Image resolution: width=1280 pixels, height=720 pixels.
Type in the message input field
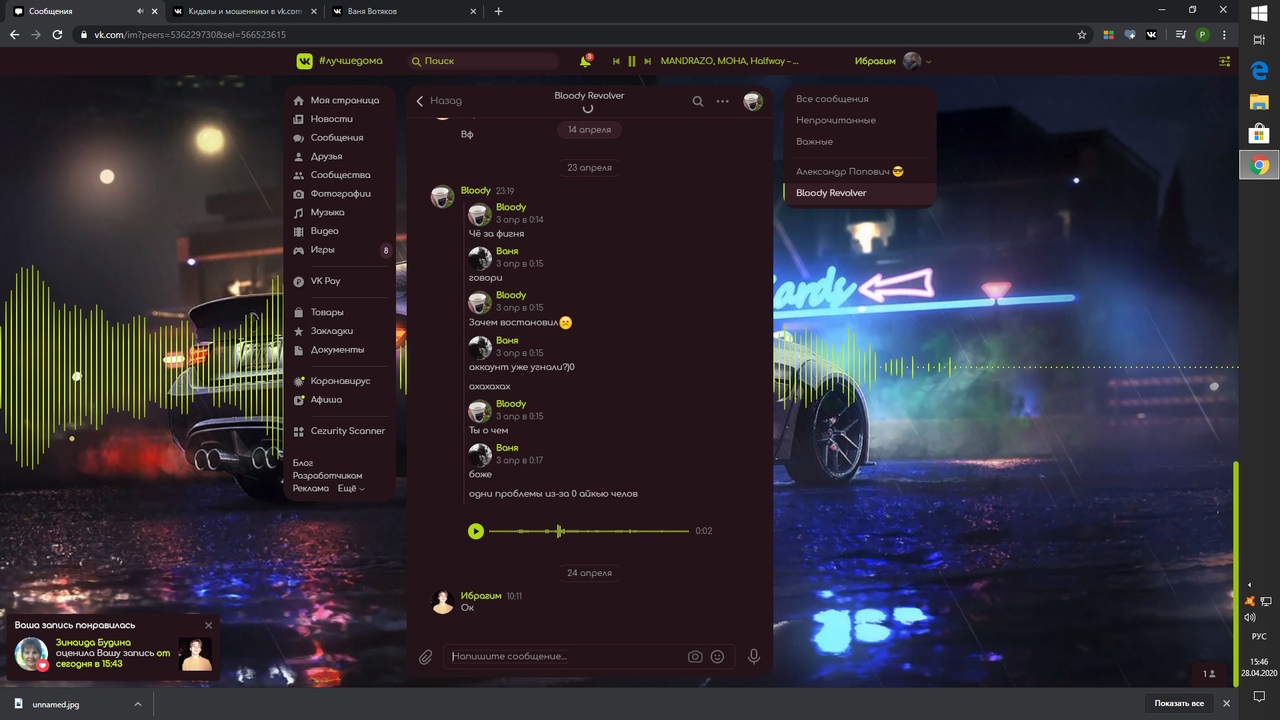tap(565, 657)
